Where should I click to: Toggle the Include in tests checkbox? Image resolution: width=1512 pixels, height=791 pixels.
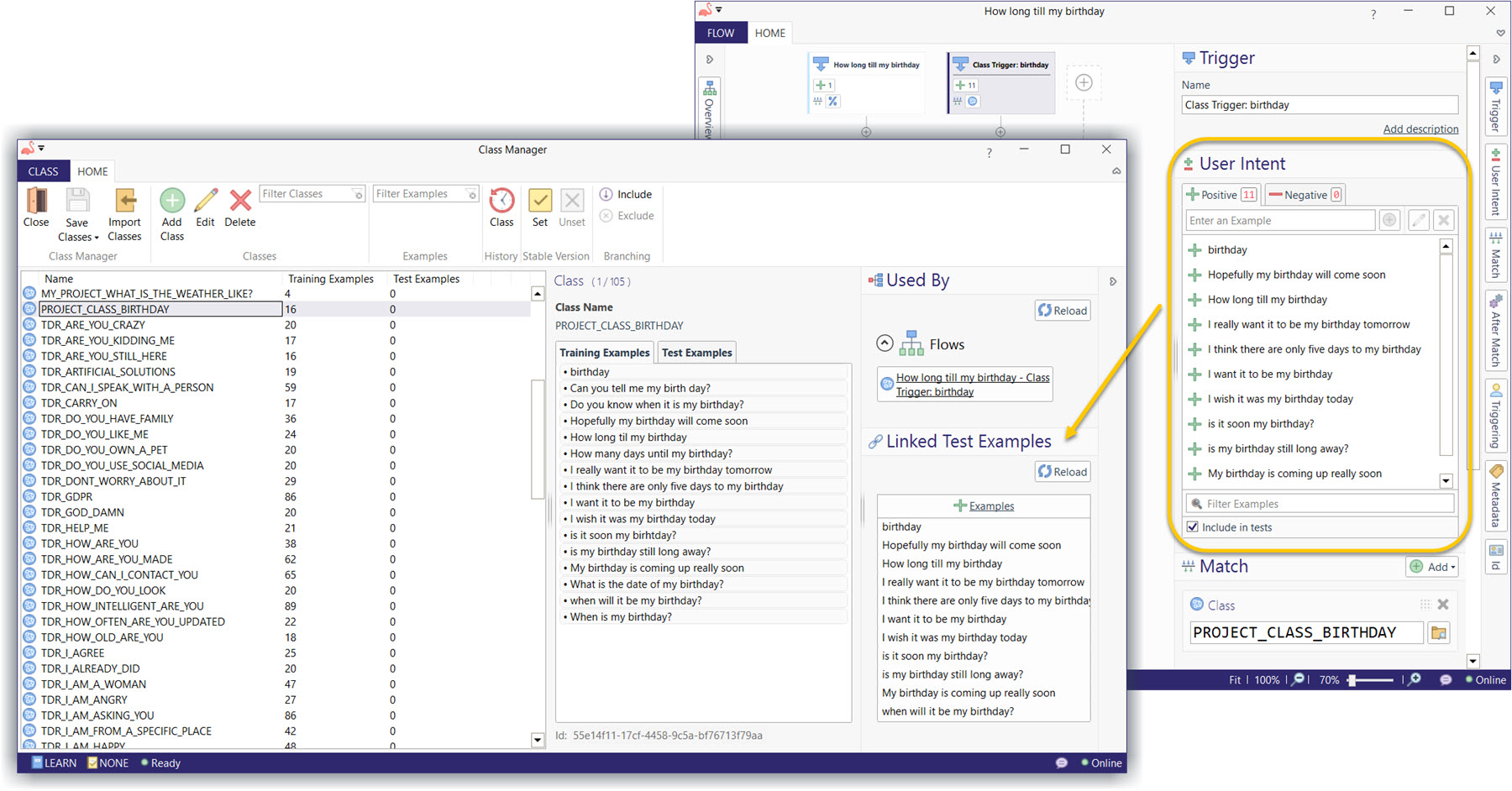click(x=1193, y=527)
